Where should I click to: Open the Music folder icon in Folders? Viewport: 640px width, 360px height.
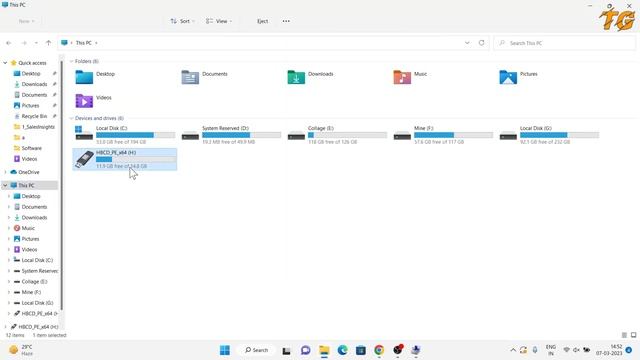402,77
